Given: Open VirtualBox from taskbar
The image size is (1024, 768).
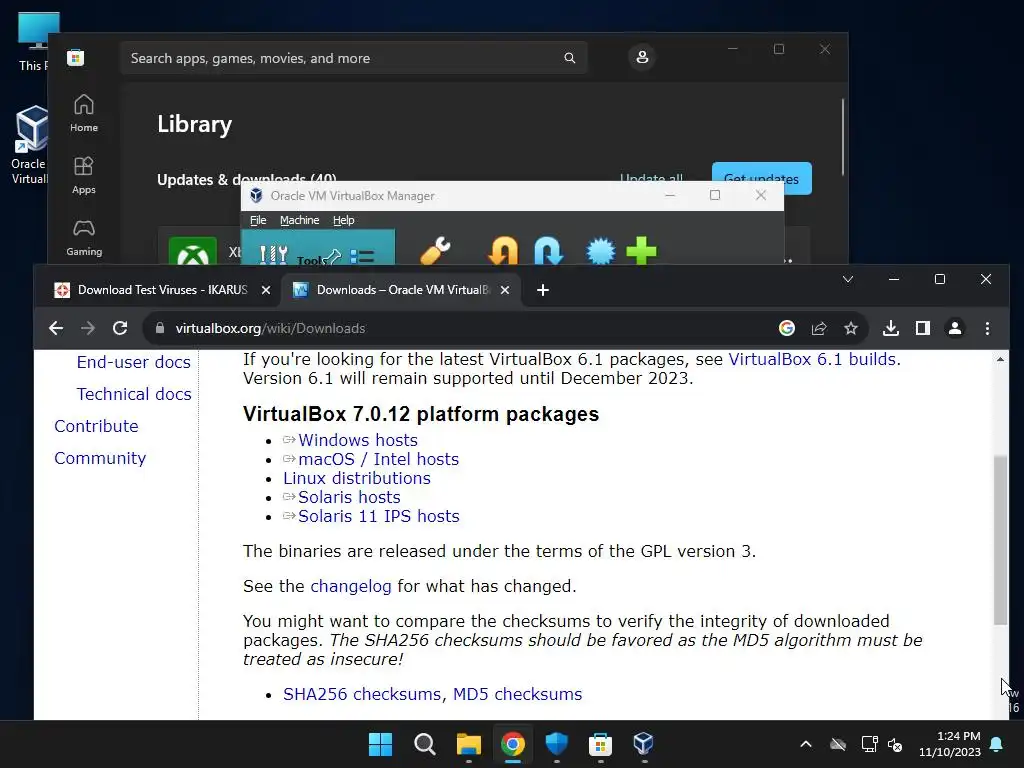Looking at the screenshot, I should (644, 744).
